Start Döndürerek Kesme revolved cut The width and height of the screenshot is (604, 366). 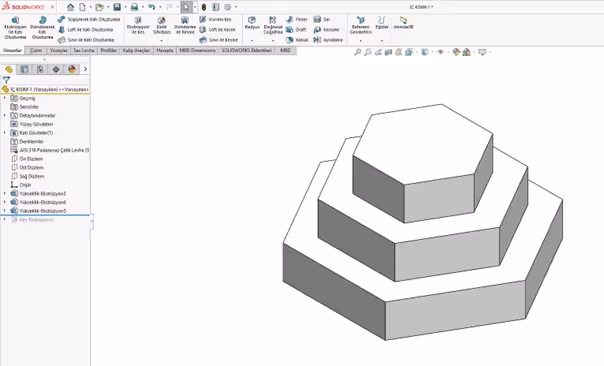pyautogui.click(x=185, y=25)
